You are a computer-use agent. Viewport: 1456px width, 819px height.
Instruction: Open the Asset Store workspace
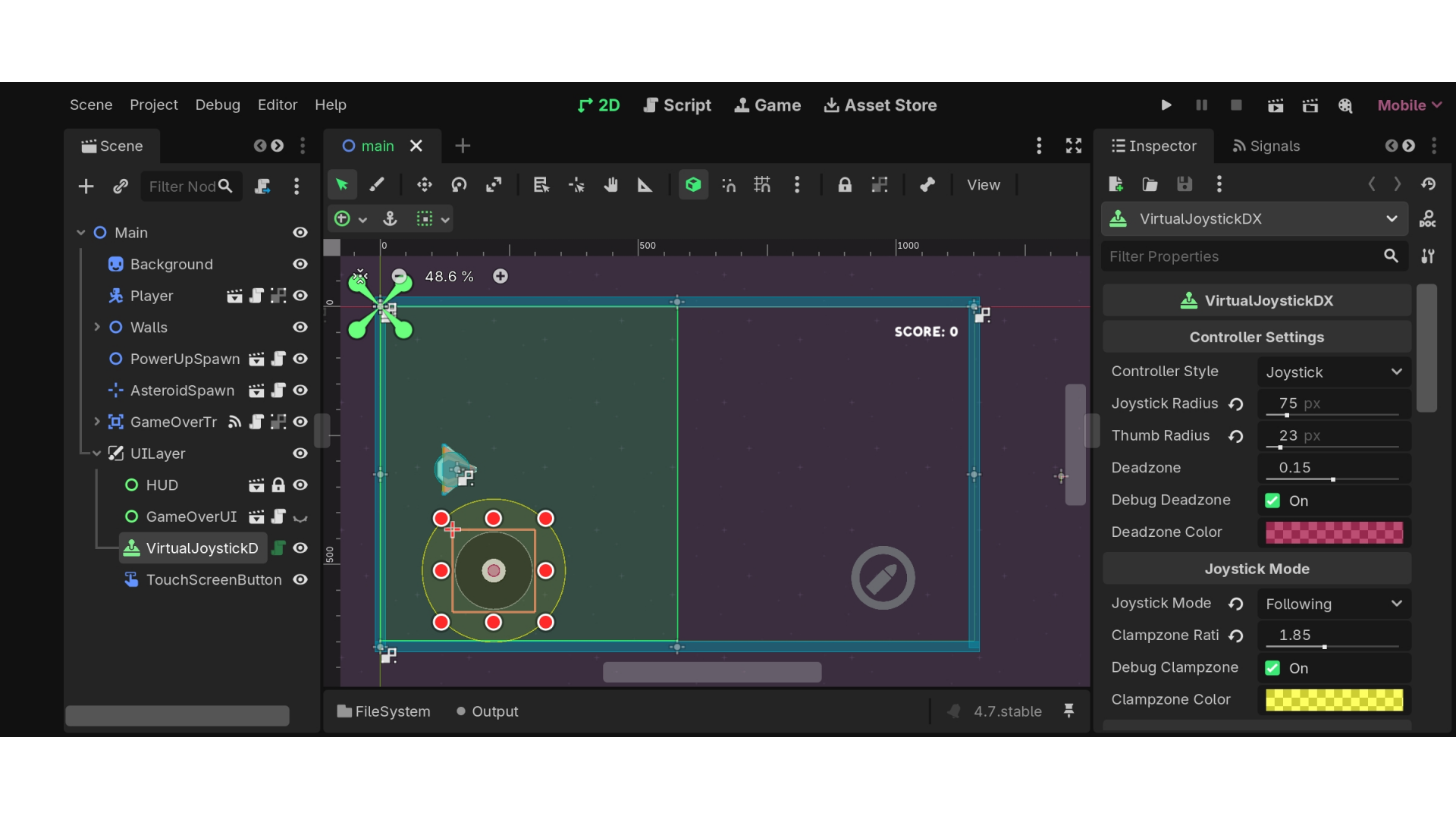(880, 105)
